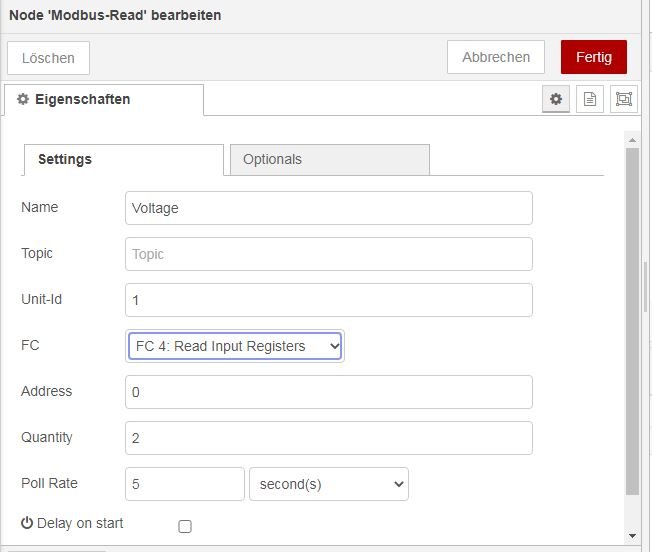Focus the empty Topic input field
The image size is (652, 552).
(x=328, y=254)
